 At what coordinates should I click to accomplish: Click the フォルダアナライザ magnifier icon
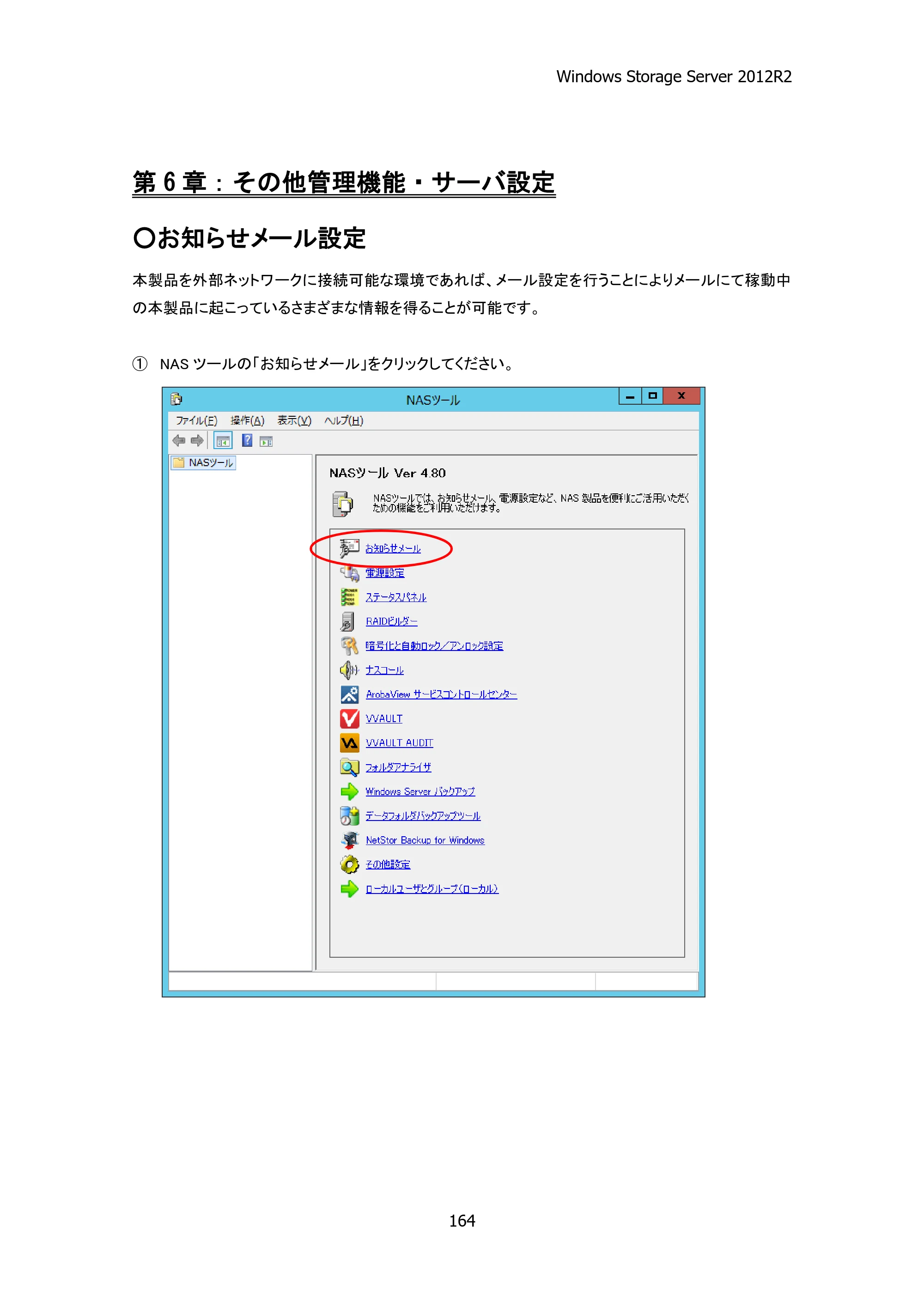coord(349,767)
